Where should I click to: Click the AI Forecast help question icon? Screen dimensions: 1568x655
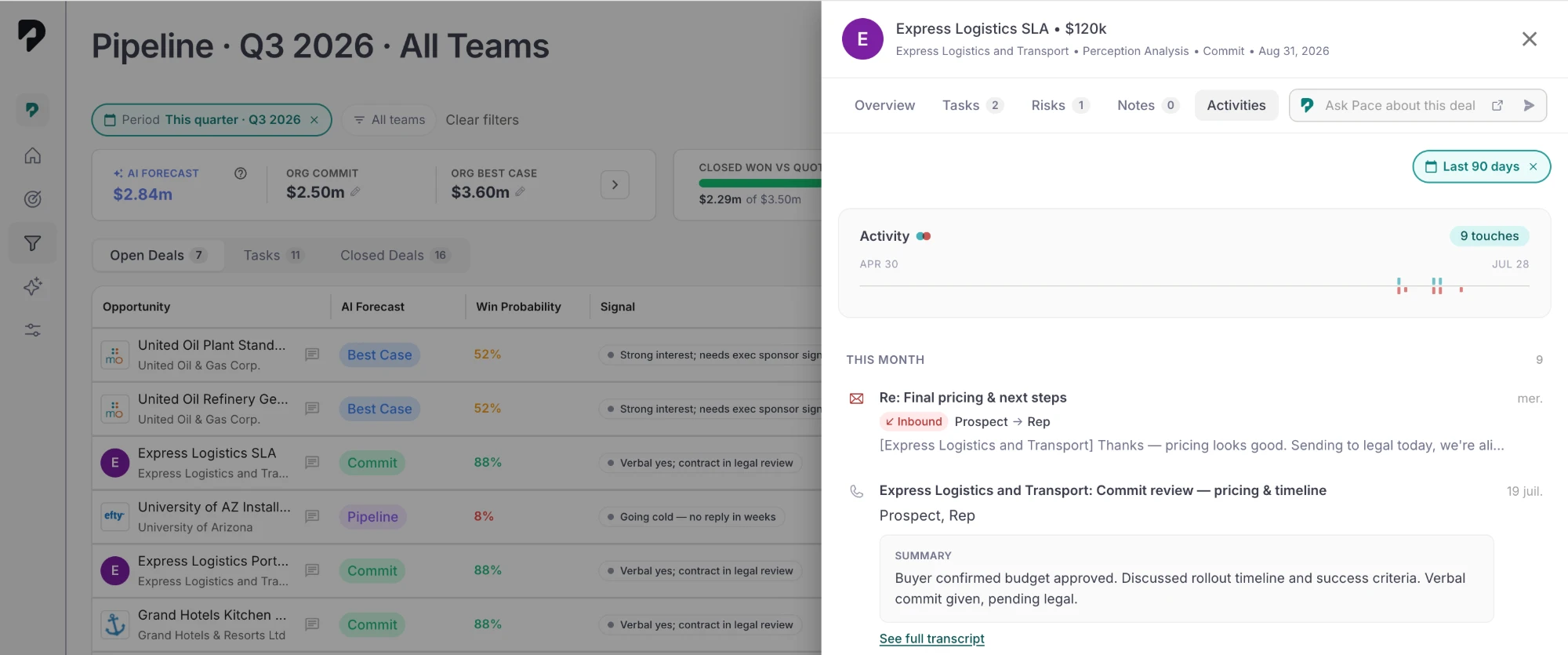click(x=241, y=173)
